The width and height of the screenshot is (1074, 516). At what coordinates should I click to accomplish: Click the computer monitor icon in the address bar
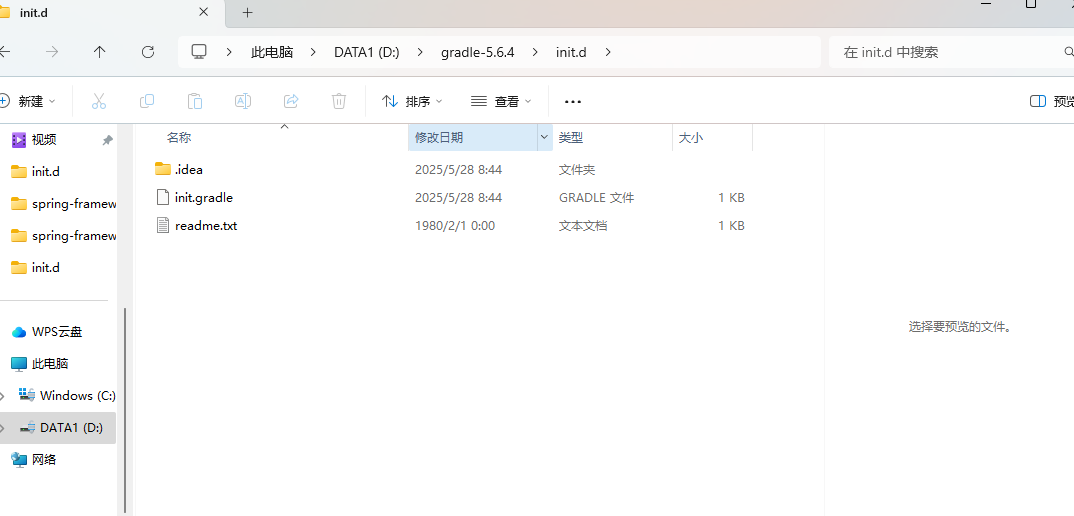click(199, 52)
